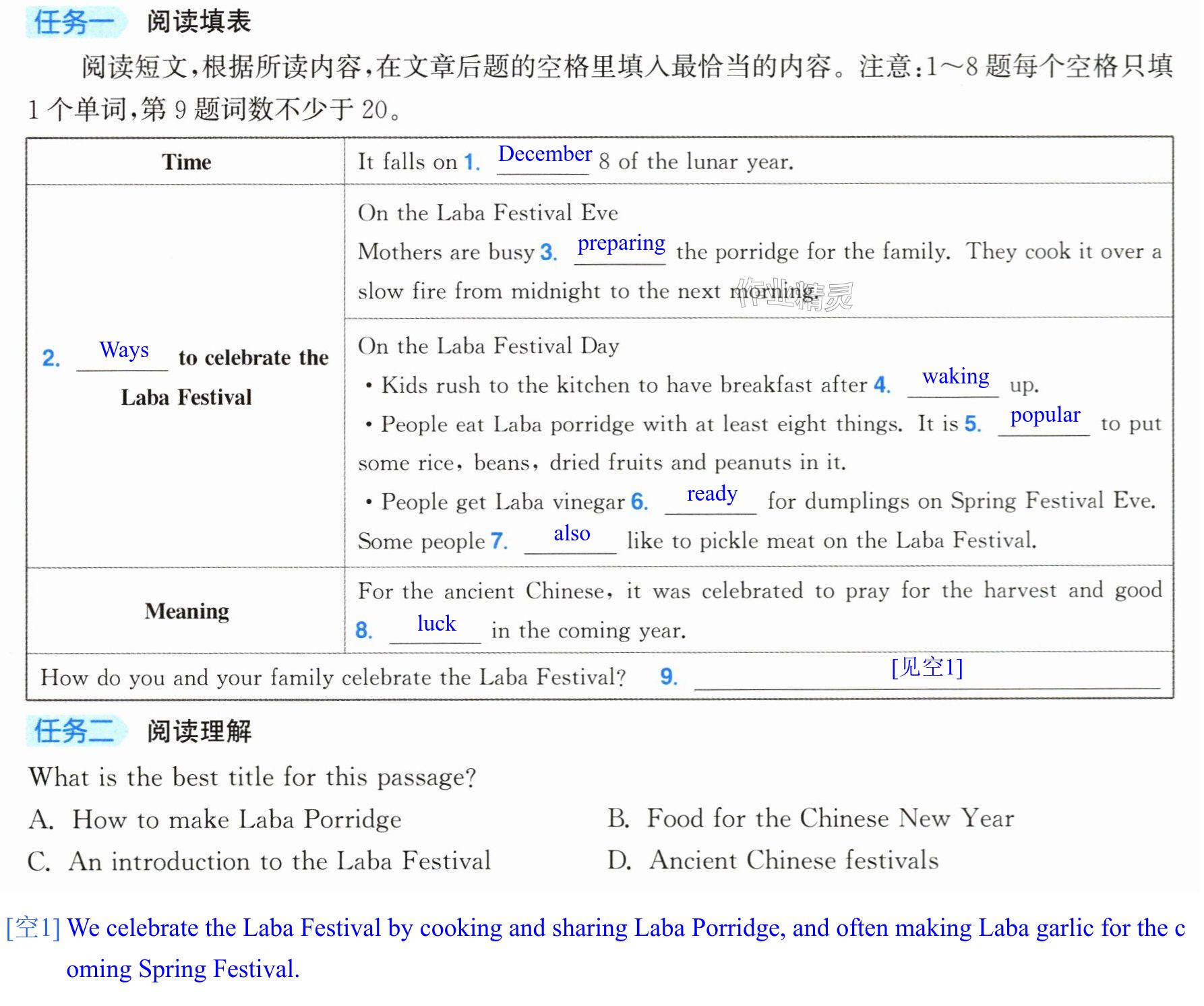Click the blank 2 answer Ways

pos(124,350)
